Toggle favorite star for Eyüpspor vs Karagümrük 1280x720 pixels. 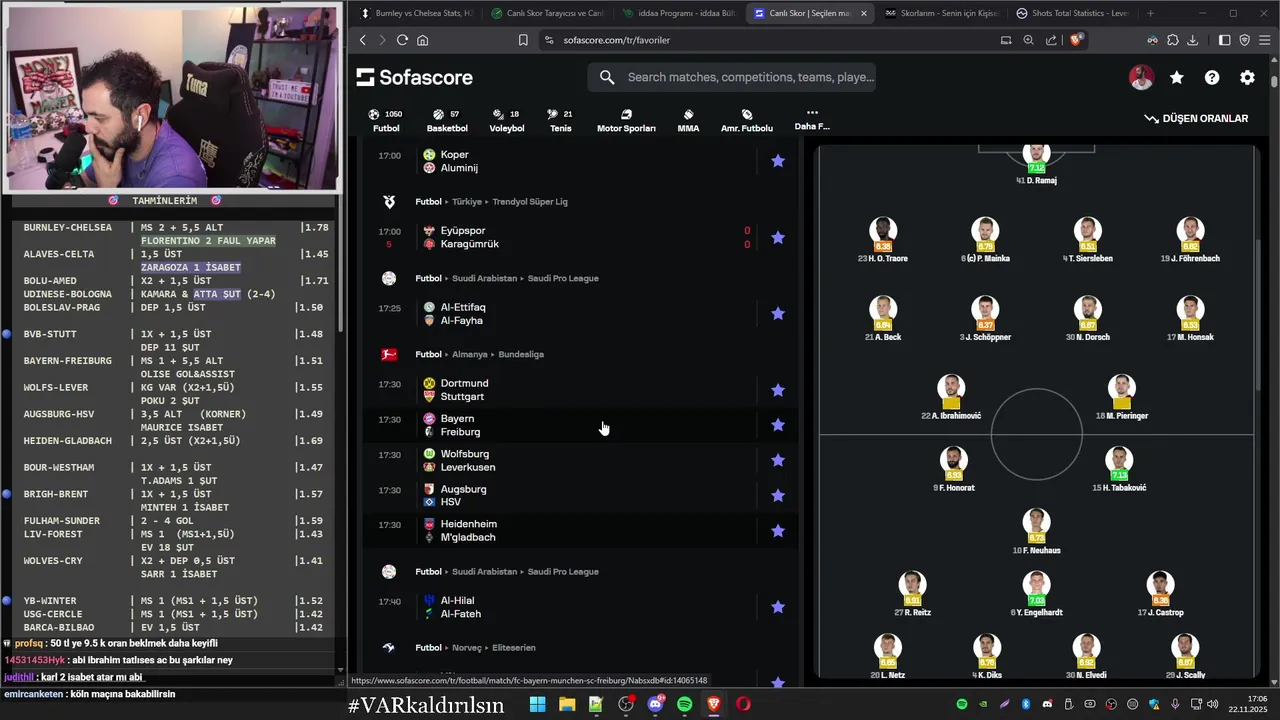(778, 238)
